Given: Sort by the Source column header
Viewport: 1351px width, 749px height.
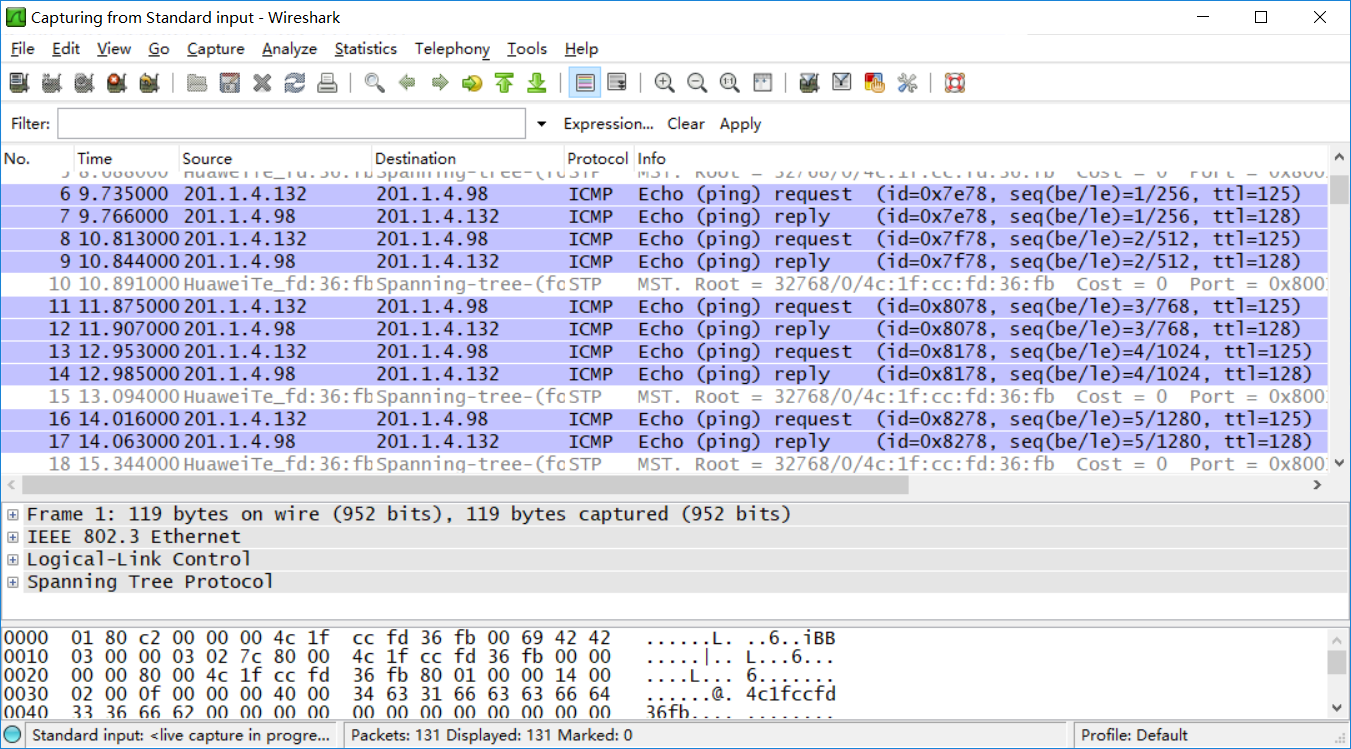Looking at the screenshot, I should click(x=275, y=158).
